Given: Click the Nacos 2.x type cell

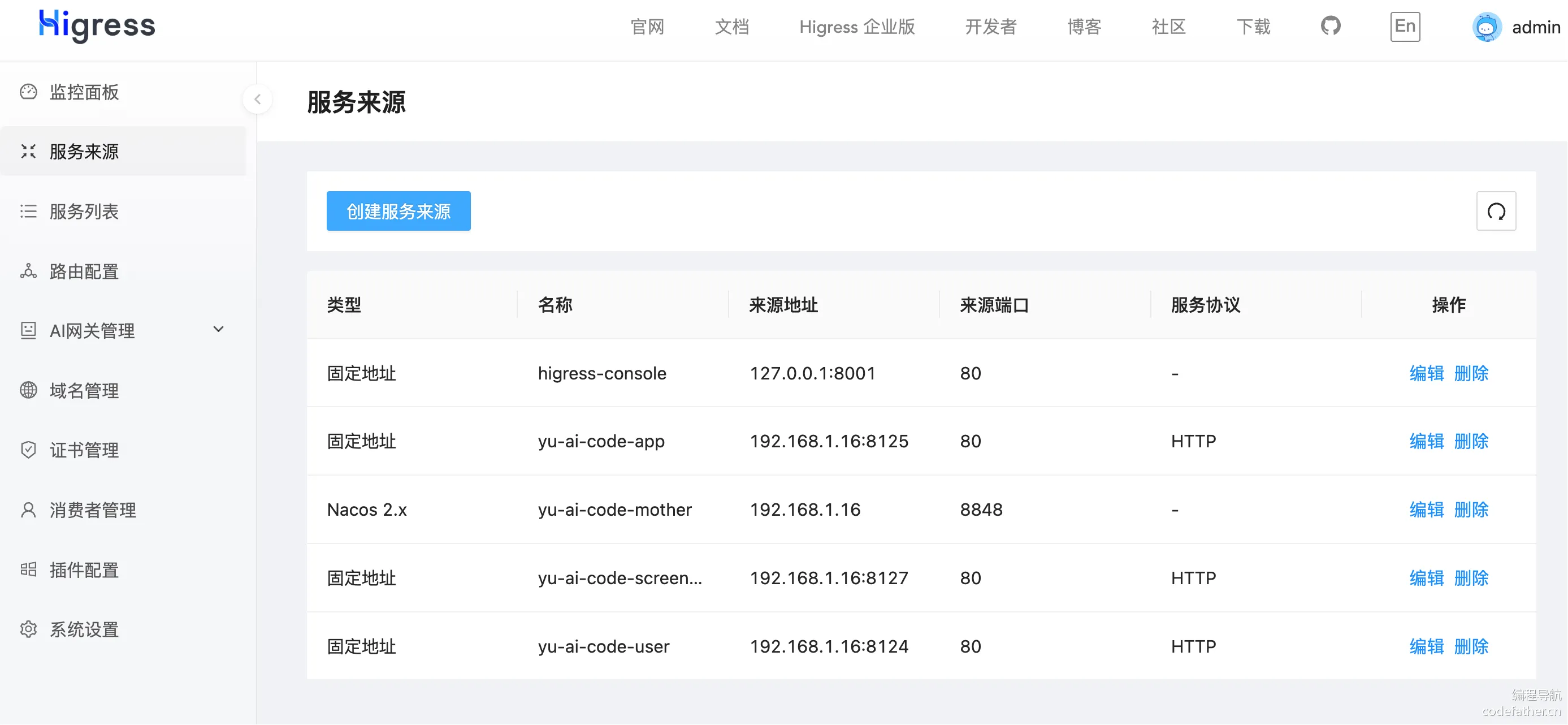Looking at the screenshot, I should (367, 510).
